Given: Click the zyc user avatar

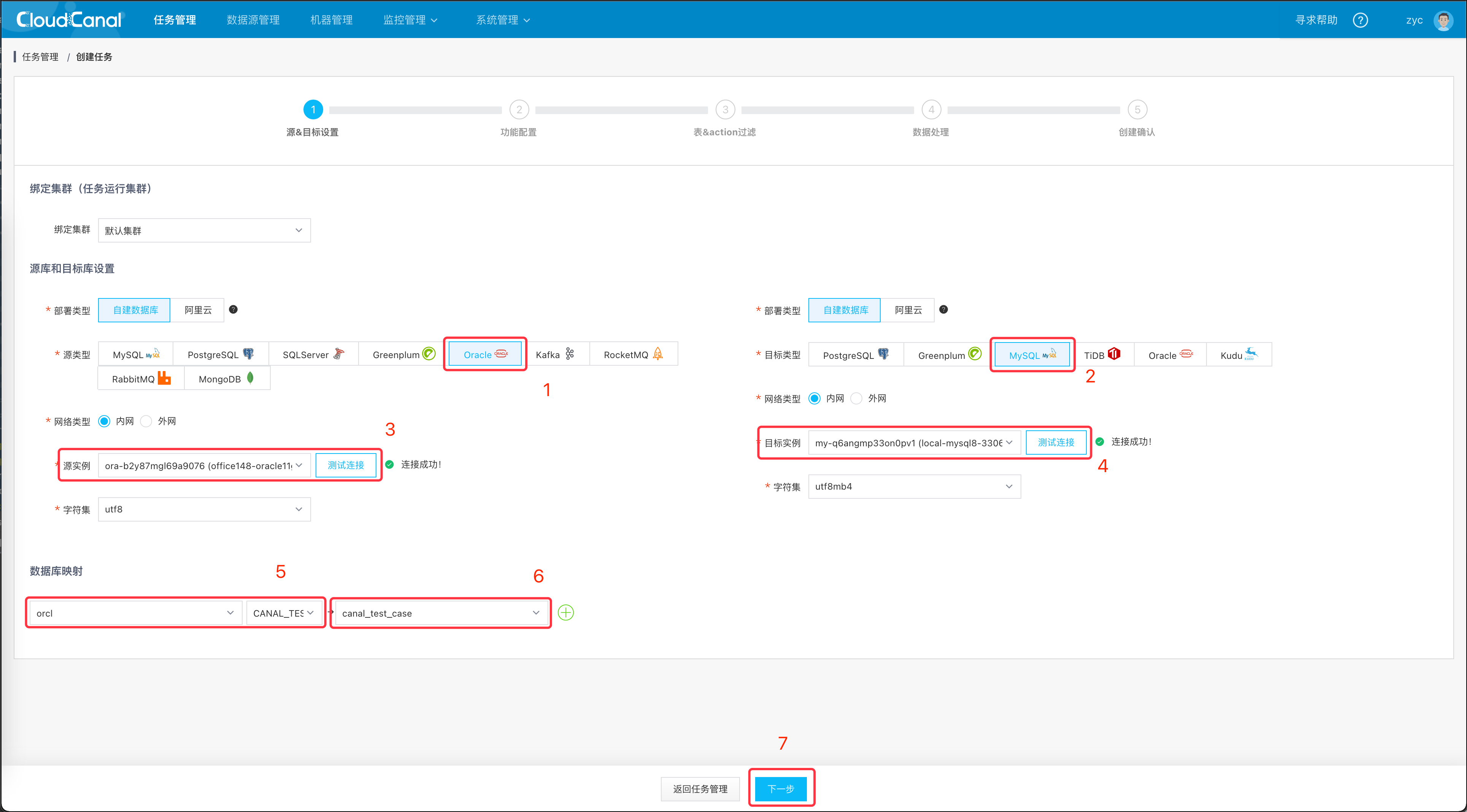Looking at the screenshot, I should pos(1443,21).
